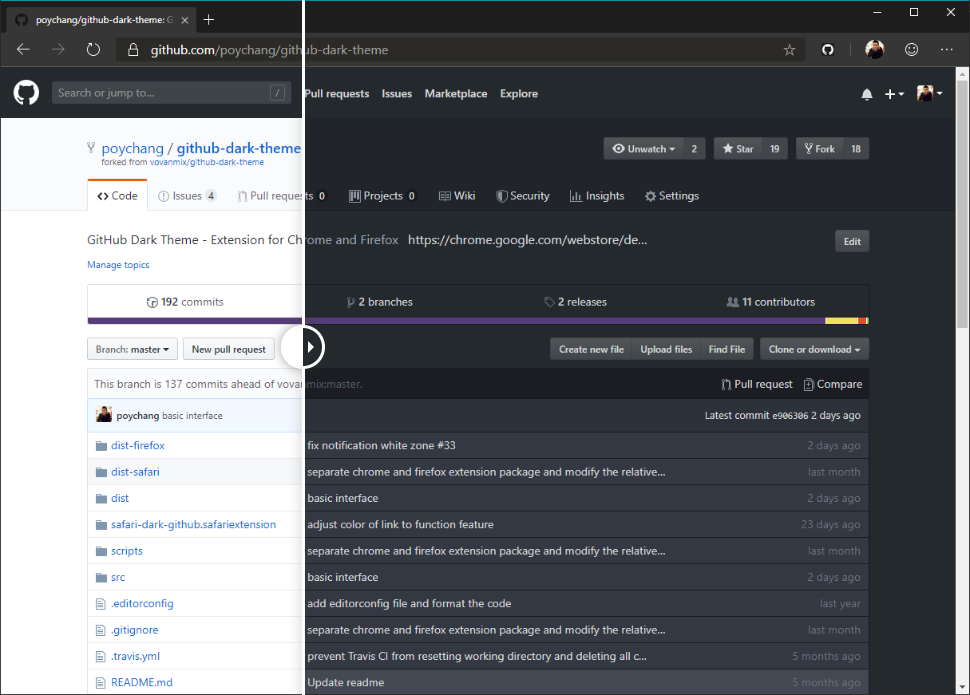
Task: Click the lock site-info icon
Action: [x=133, y=50]
